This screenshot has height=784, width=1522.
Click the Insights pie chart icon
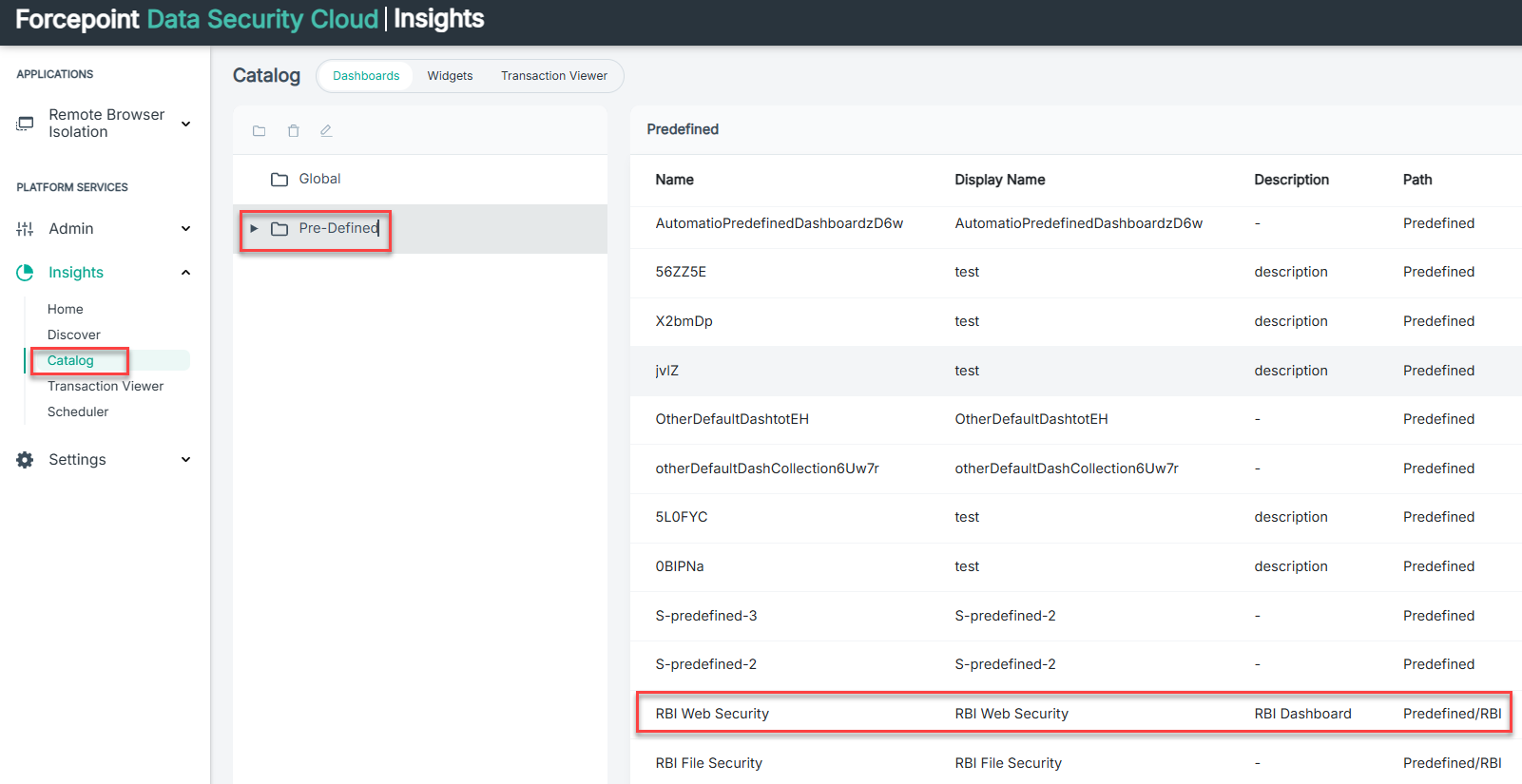(x=25, y=273)
